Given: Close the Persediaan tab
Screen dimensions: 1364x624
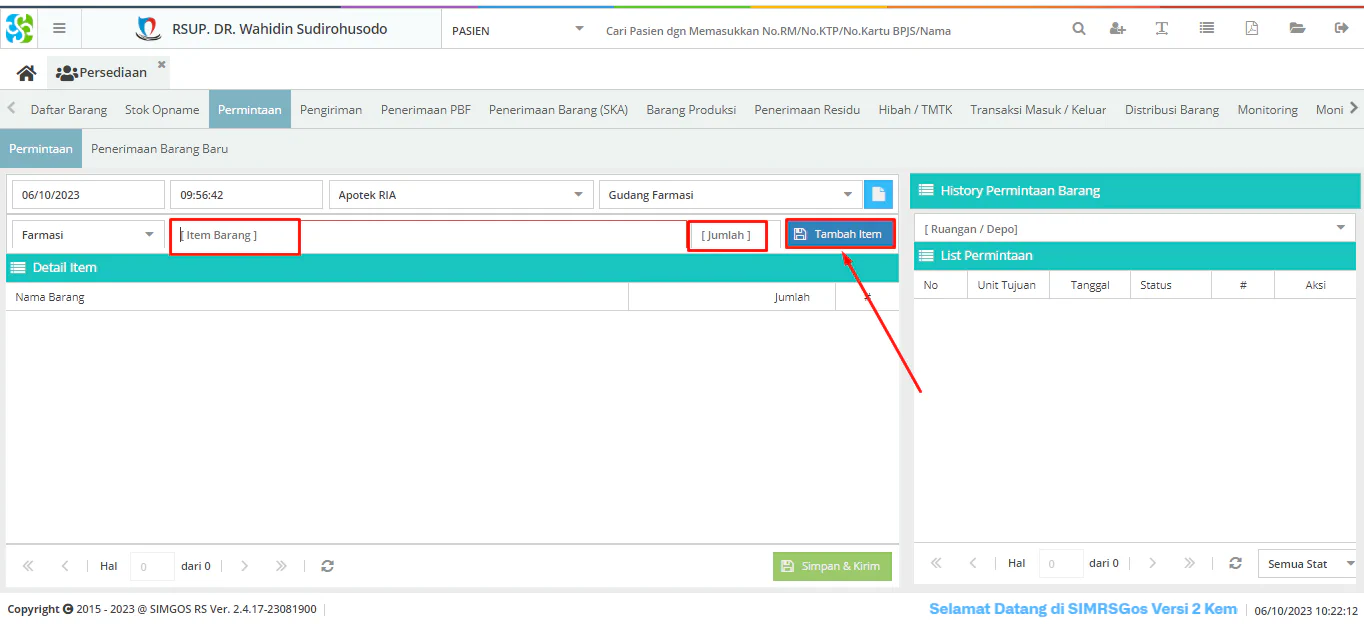Looking at the screenshot, I should pyautogui.click(x=162, y=64).
